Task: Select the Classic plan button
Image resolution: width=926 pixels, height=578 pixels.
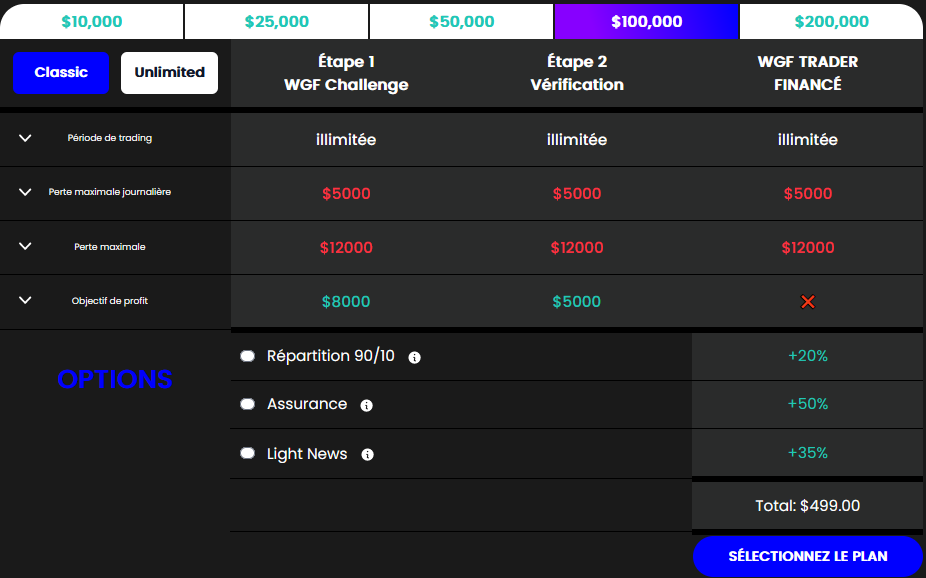Action: click(x=61, y=73)
